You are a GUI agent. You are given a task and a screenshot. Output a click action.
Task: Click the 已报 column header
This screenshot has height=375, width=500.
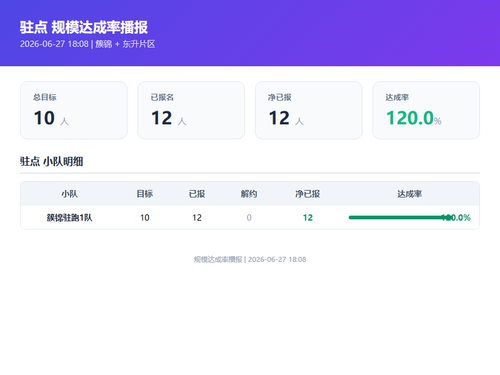click(x=197, y=194)
